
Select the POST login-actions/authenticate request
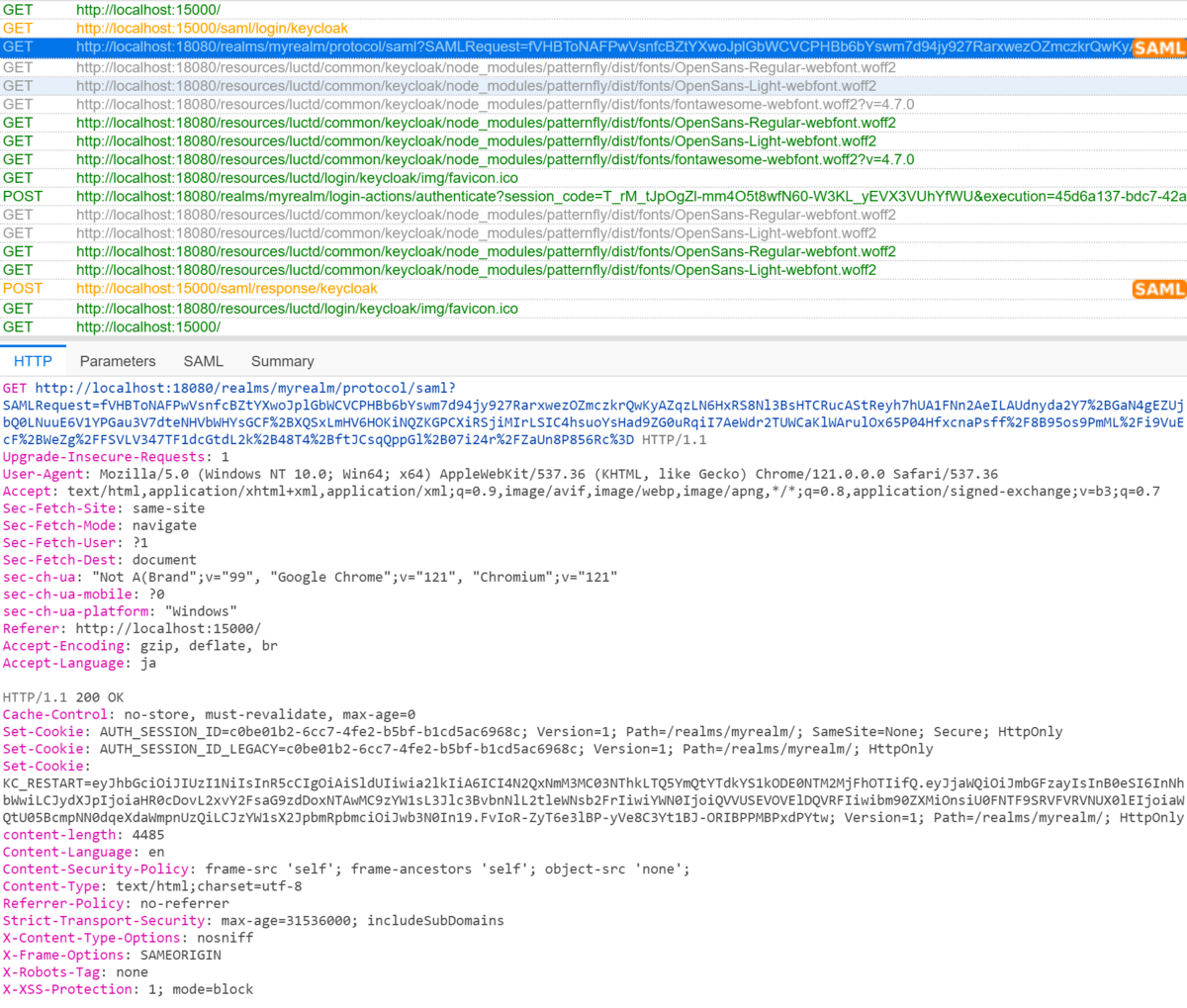(x=396, y=196)
